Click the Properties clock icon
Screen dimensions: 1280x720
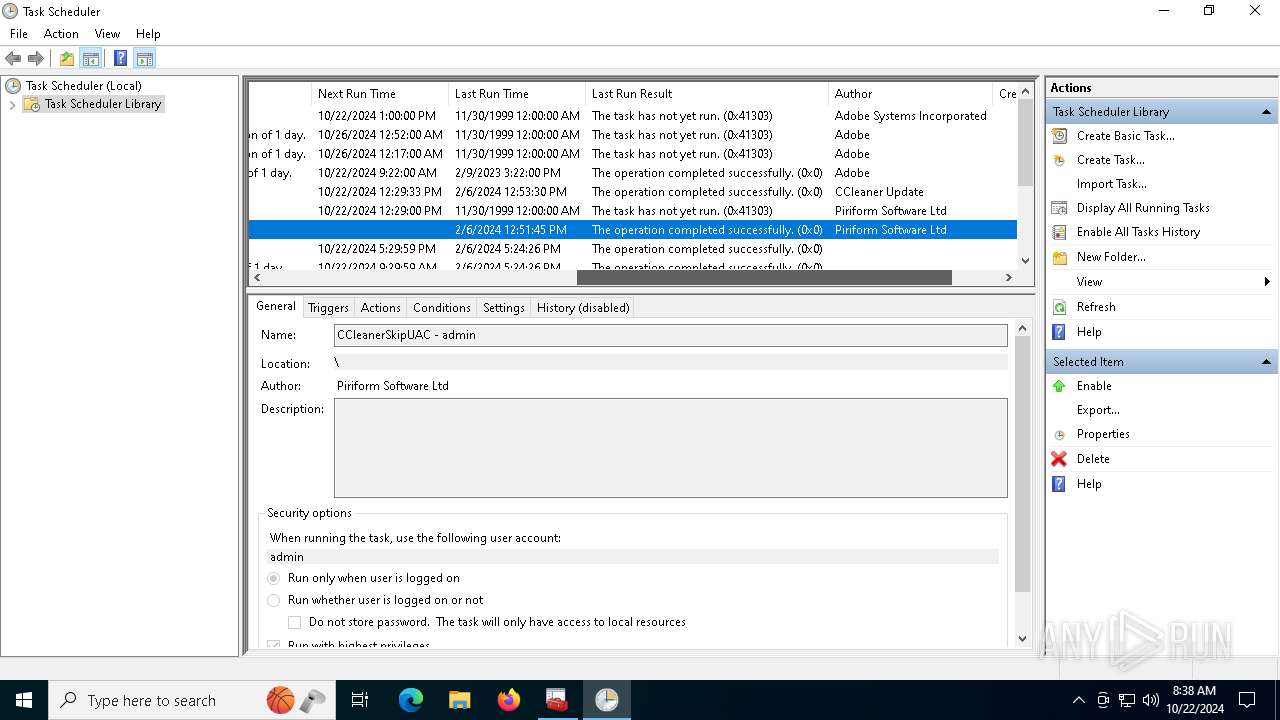[1059, 435]
